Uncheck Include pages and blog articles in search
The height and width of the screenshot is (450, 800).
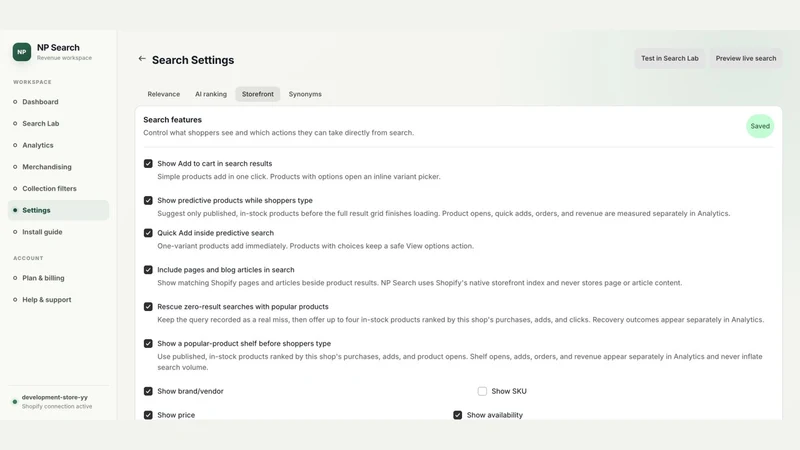[x=148, y=270]
